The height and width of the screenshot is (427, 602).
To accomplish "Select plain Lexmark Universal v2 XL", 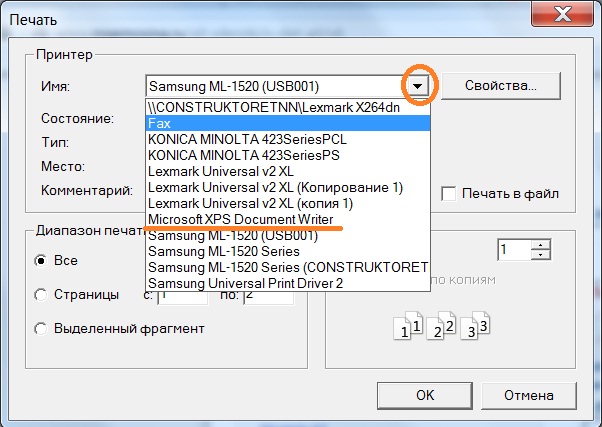I will coord(288,171).
